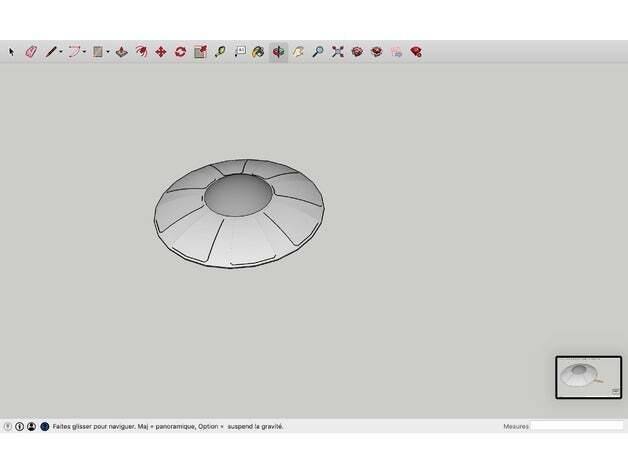Viewport: 628px width, 472px height.
Task: Click the Mesures value input field
Action: [576, 426]
